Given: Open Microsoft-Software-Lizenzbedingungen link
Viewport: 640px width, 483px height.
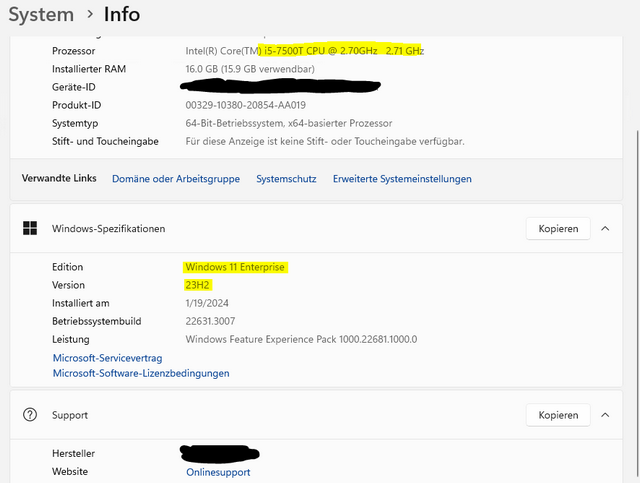Looking at the screenshot, I should coord(141,373).
